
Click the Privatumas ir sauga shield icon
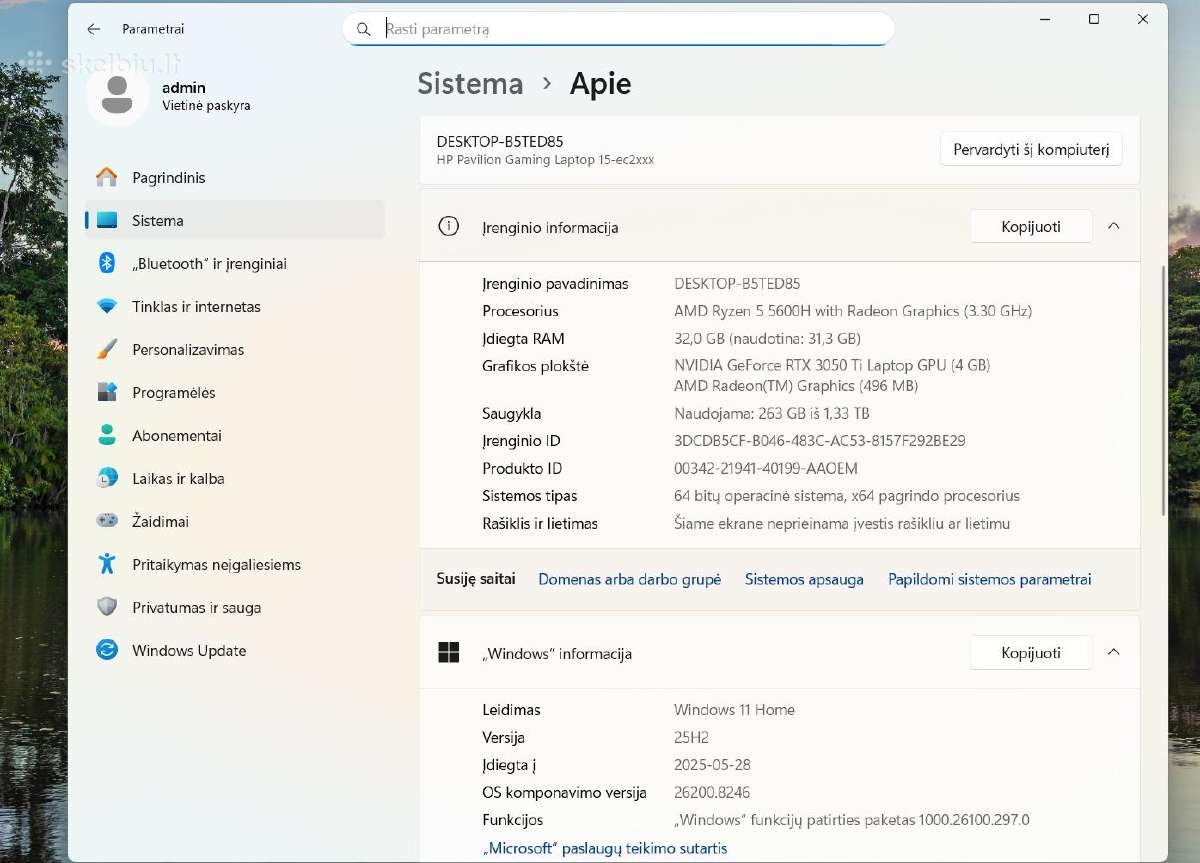[x=107, y=607]
